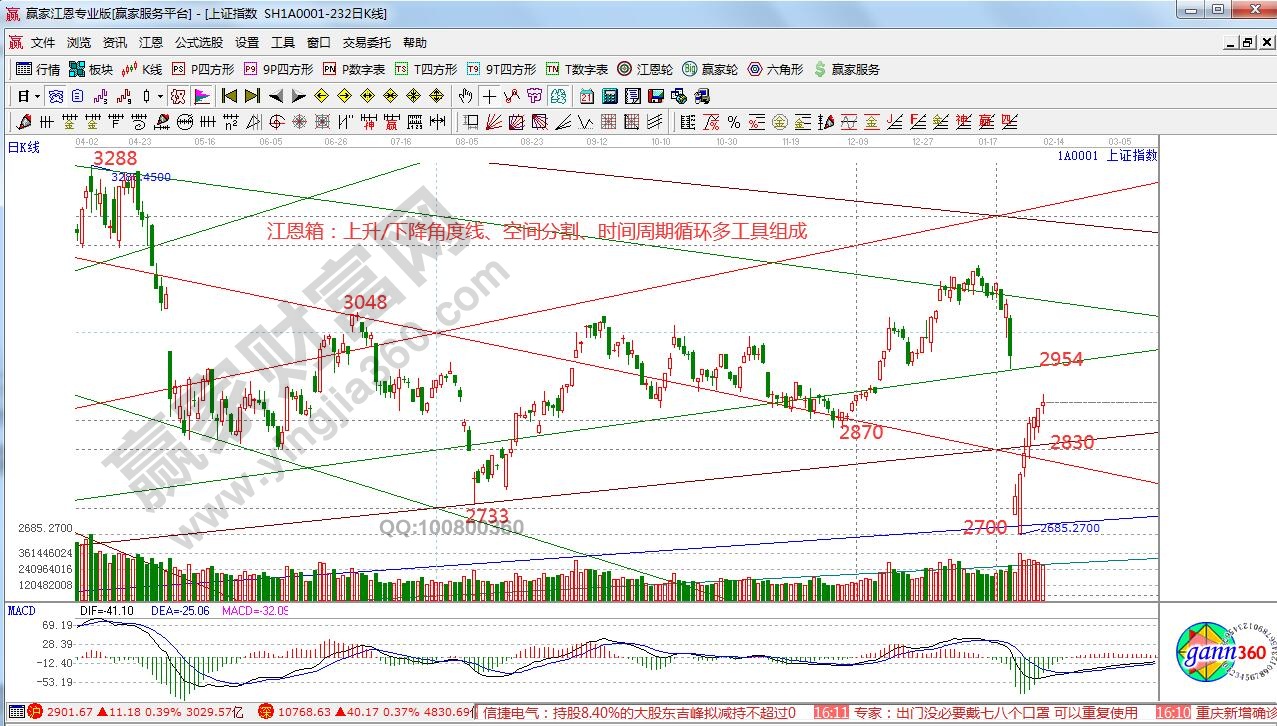Open the 江恩 menu
Viewport: 1277px width, 726px height.
point(151,43)
